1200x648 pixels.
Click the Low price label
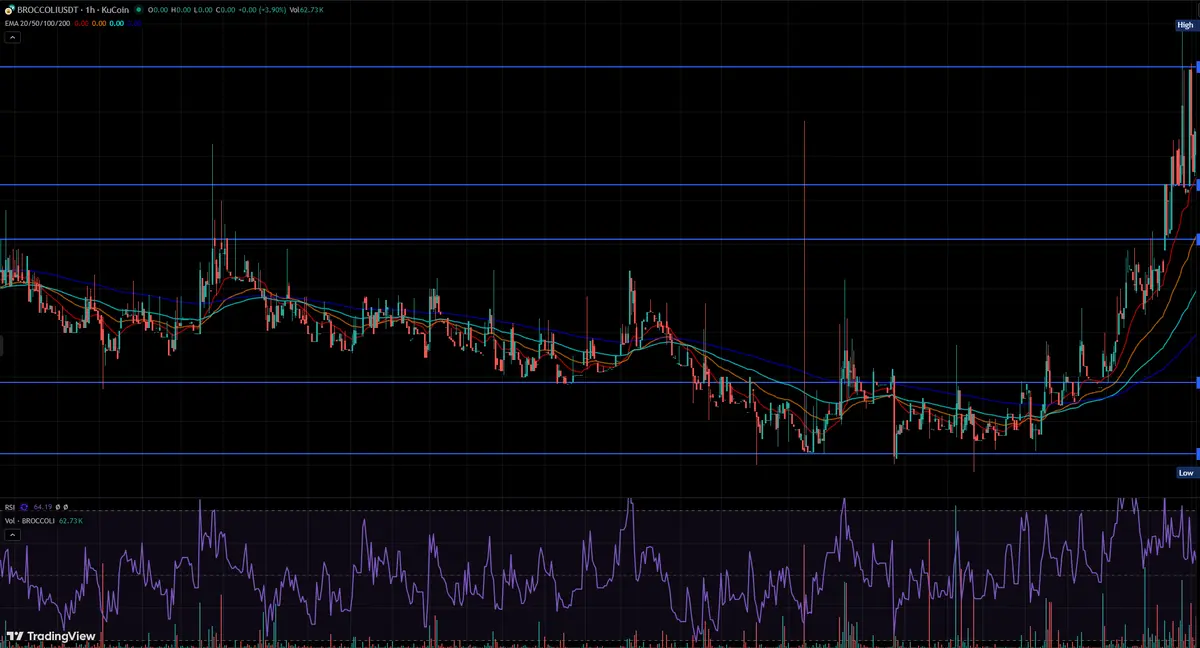click(1186, 472)
